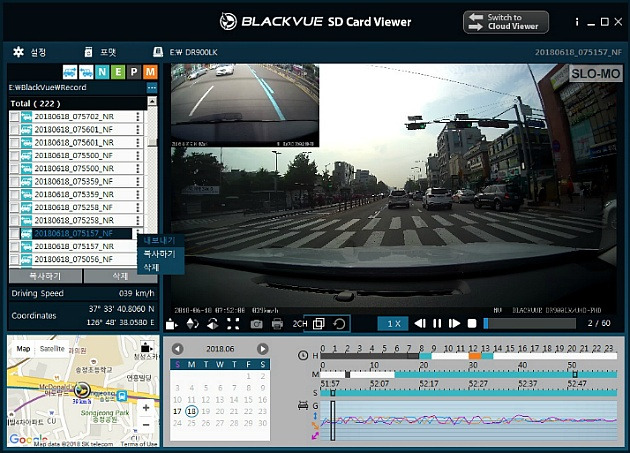Choose 내보내기 from the context menu

click(x=160, y=240)
